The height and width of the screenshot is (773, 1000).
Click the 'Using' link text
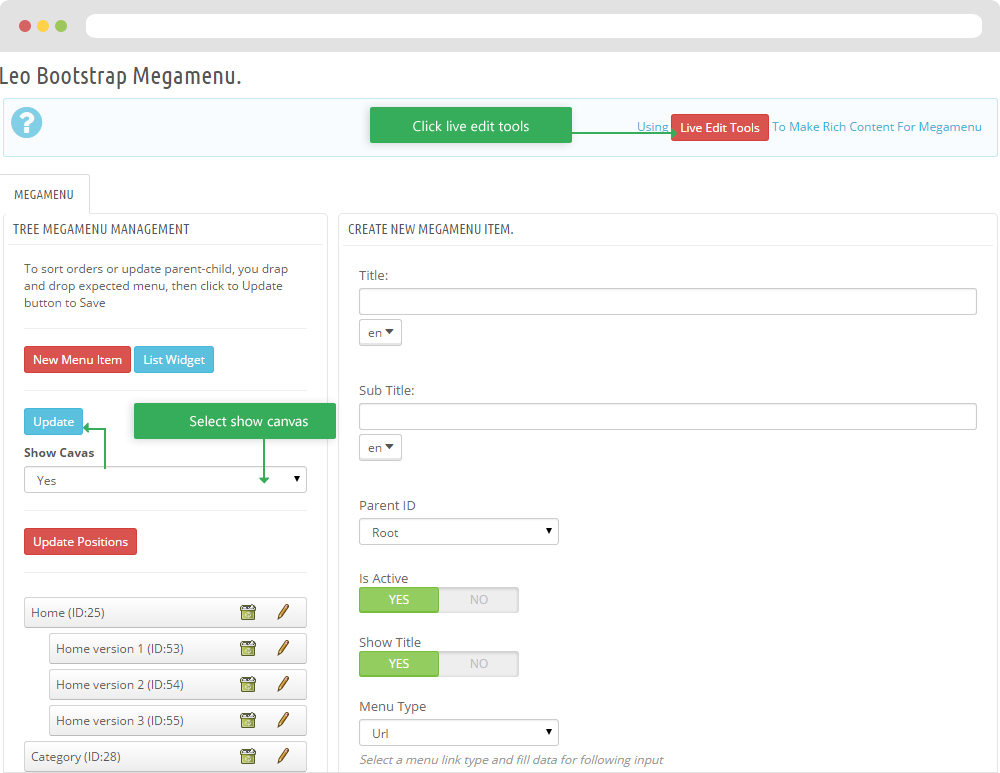click(652, 127)
